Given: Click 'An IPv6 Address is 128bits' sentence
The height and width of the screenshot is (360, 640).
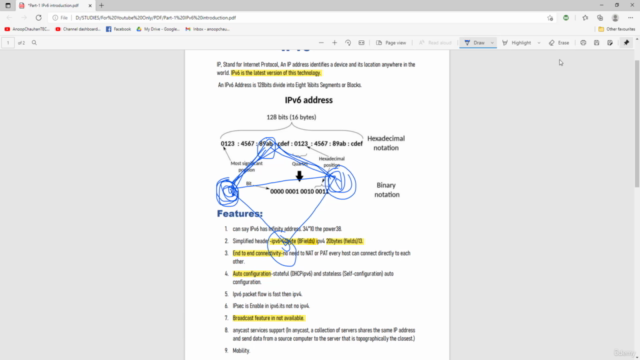Looking at the screenshot, I should pyautogui.click(x=290, y=85).
